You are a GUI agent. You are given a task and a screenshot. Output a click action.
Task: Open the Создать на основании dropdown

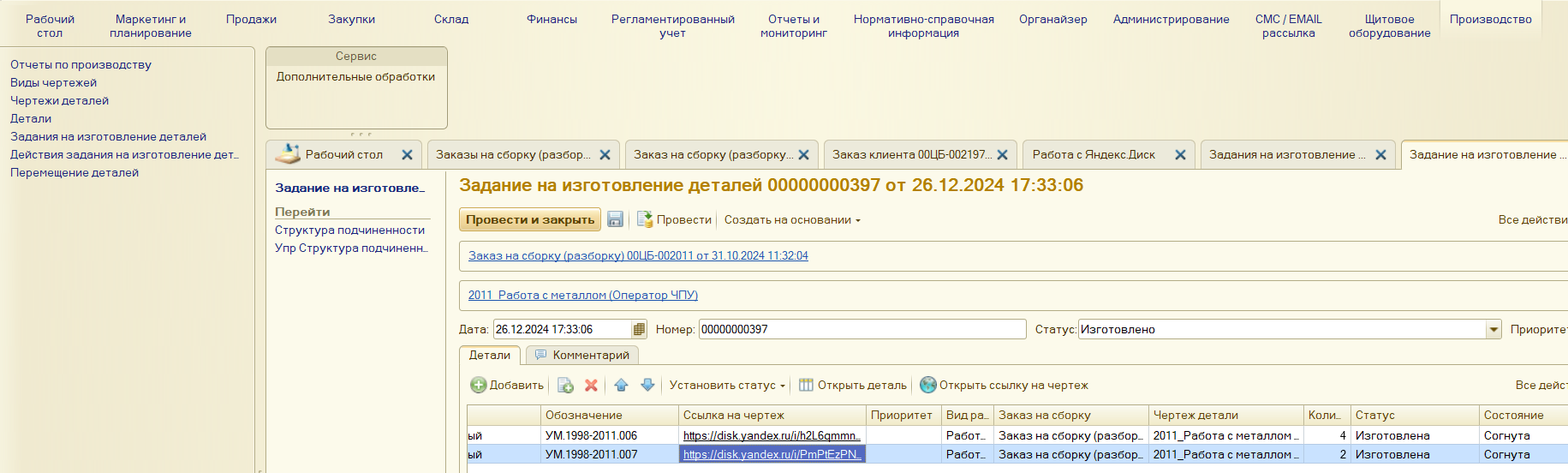[792, 219]
